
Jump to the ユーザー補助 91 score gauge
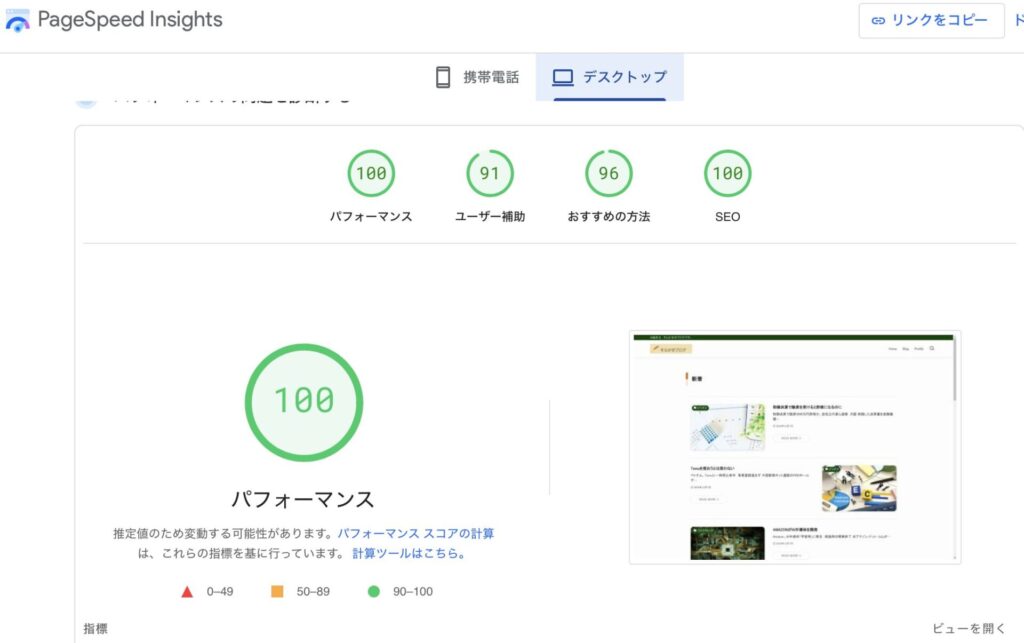click(490, 174)
